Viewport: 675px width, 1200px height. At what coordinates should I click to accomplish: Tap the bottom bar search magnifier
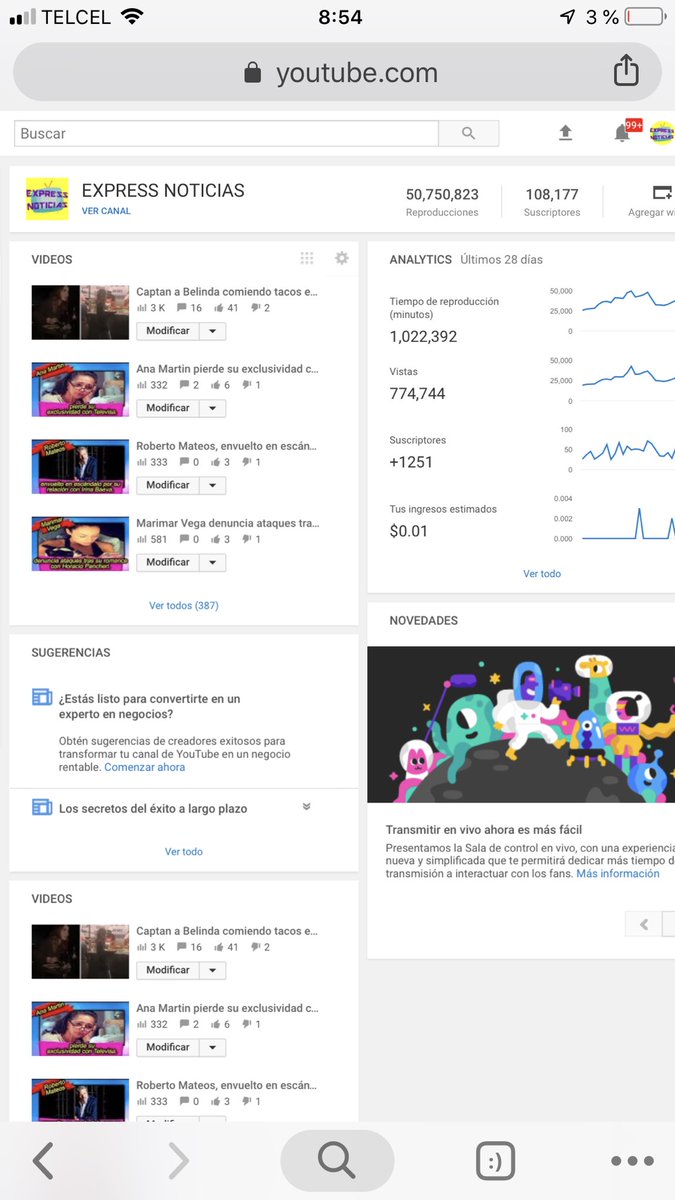tap(337, 1161)
